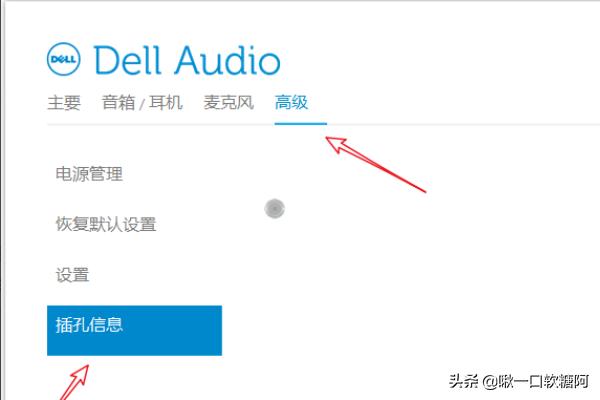Screen dimensions: 600x400
Task: Select the 设置 list entry
Action: (x=72, y=275)
